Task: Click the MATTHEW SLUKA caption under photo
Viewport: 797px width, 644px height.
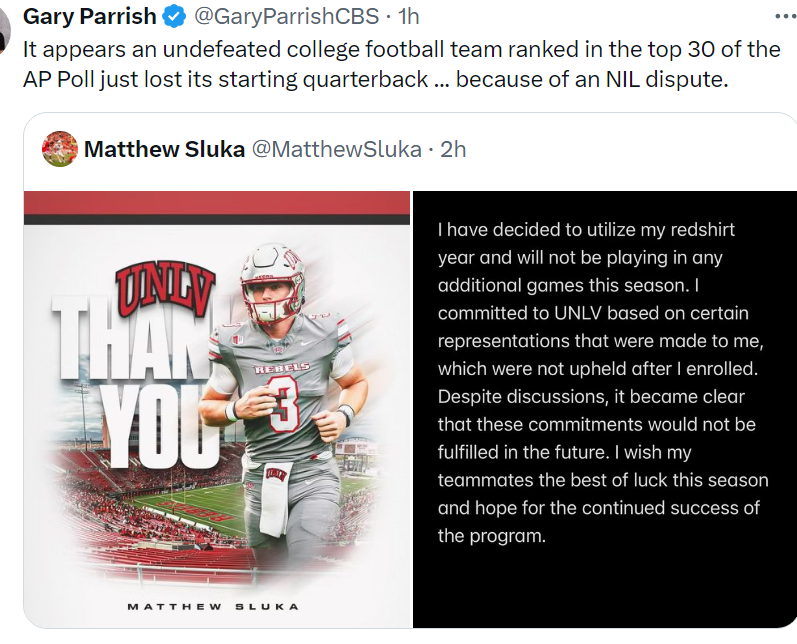Action: pyautogui.click(x=213, y=606)
